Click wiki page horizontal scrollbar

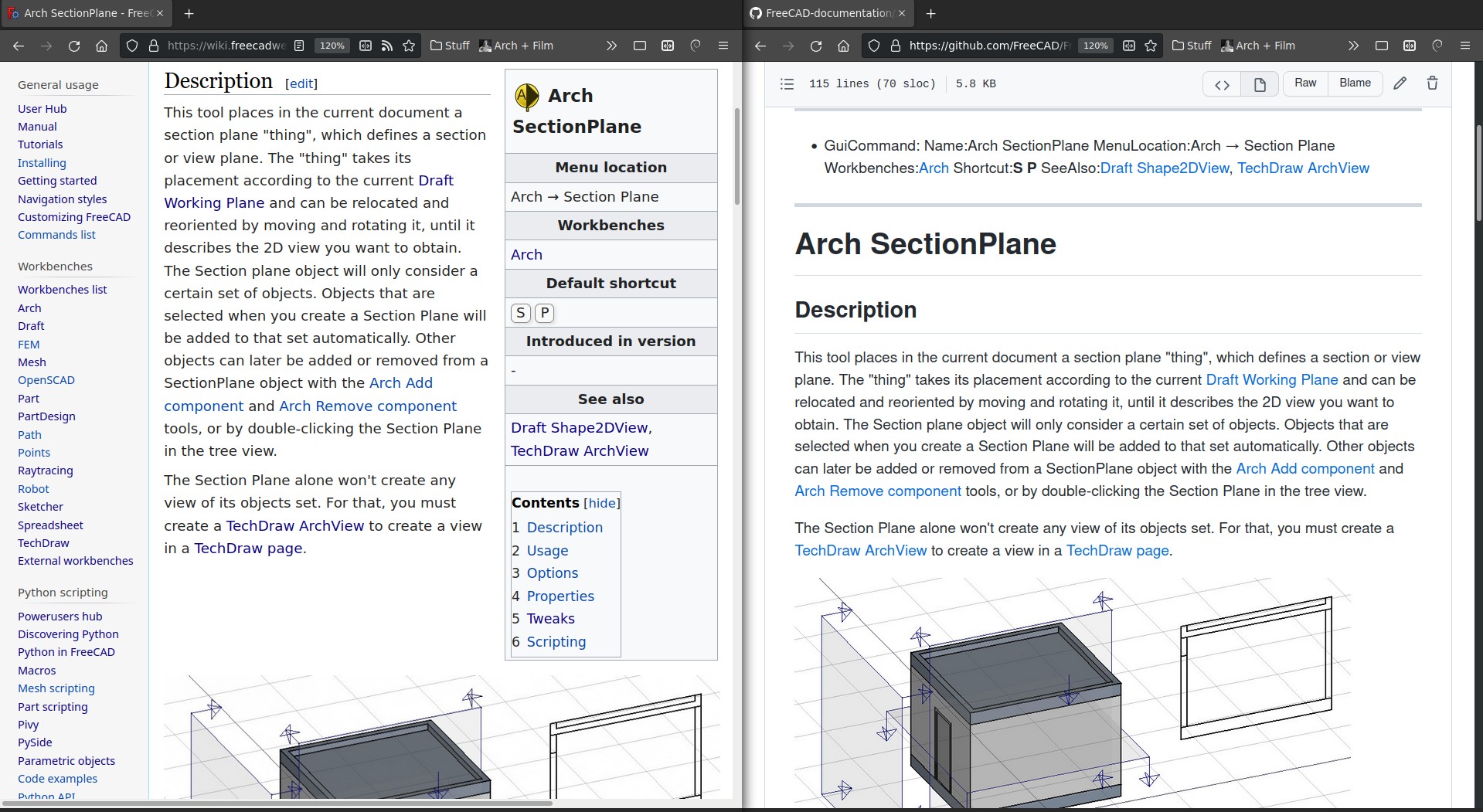click(277, 804)
